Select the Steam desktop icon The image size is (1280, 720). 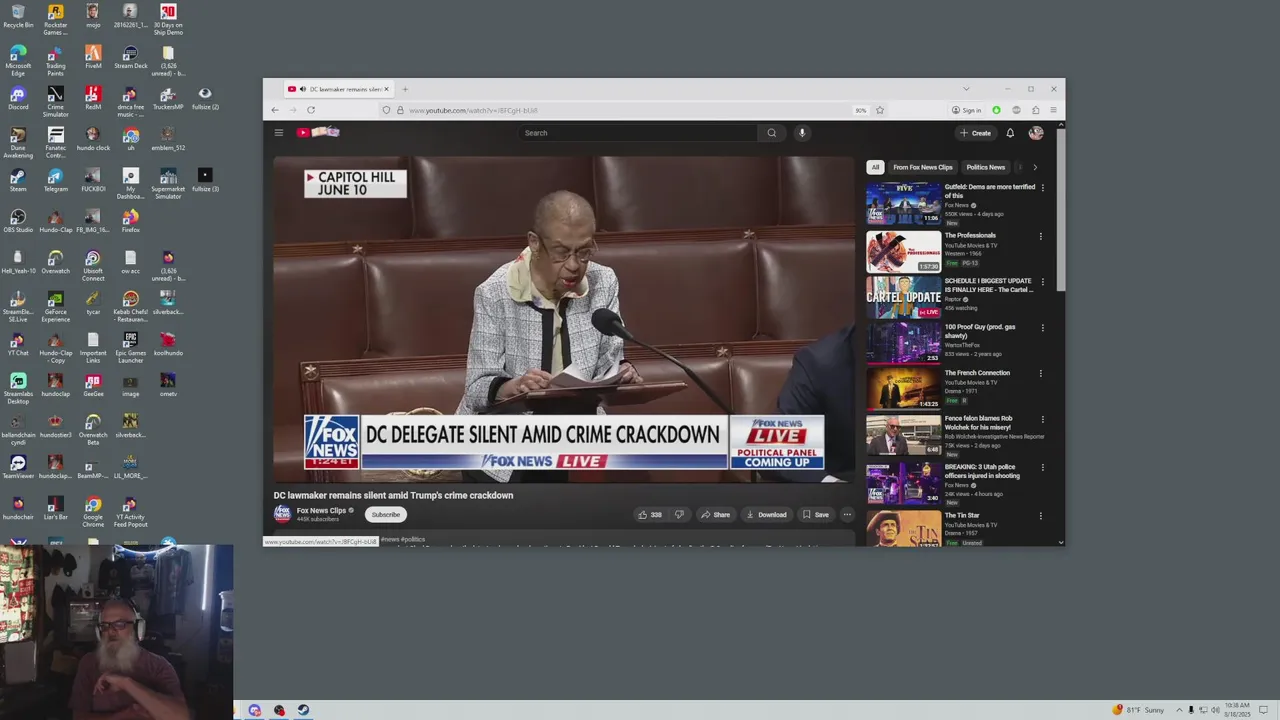(x=18, y=180)
